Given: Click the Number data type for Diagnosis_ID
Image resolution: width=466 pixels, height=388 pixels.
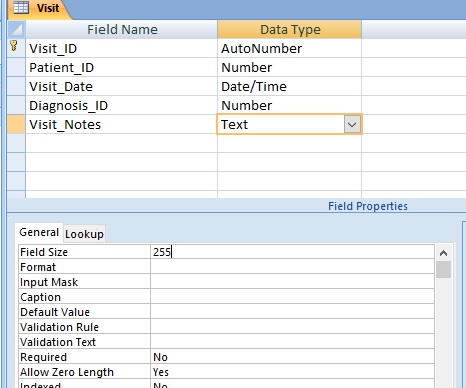Looking at the screenshot, I should pyautogui.click(x=290, y=106).
